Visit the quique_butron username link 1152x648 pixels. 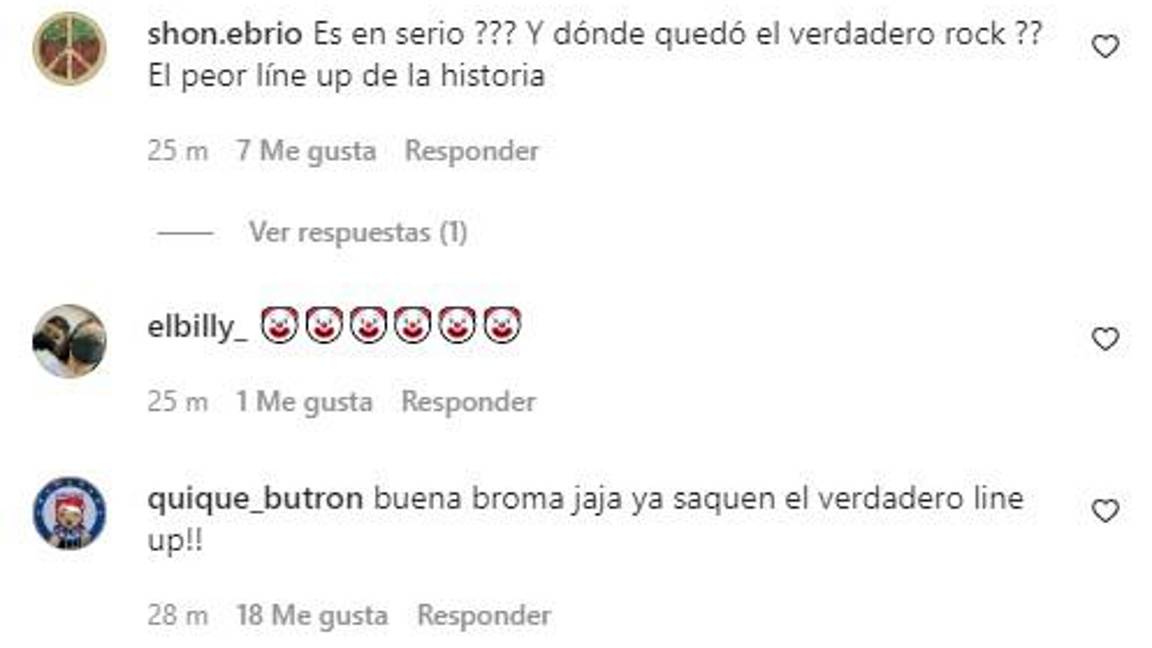(256, 500)
